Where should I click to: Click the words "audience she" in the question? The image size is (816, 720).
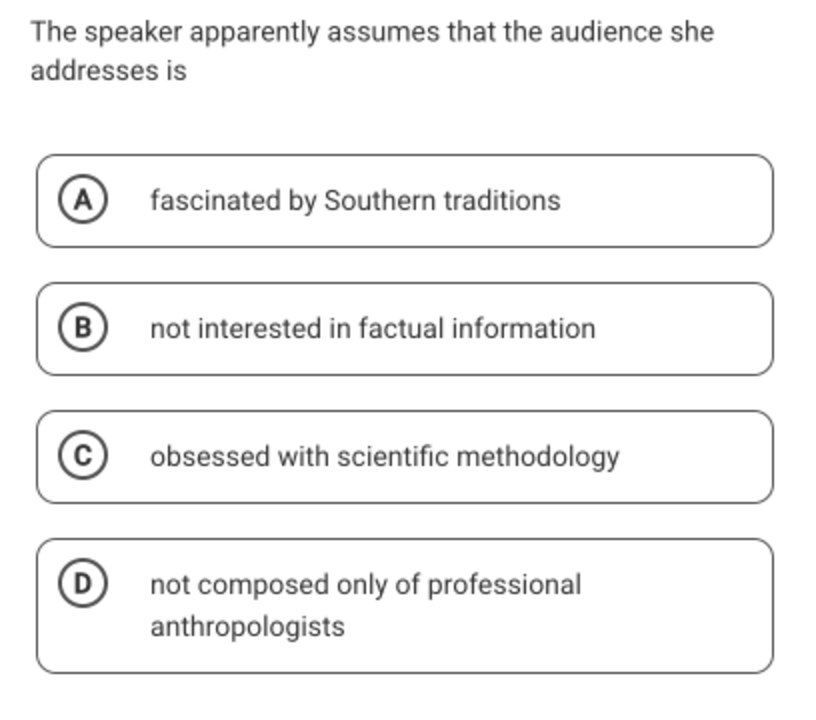point(632,32)
